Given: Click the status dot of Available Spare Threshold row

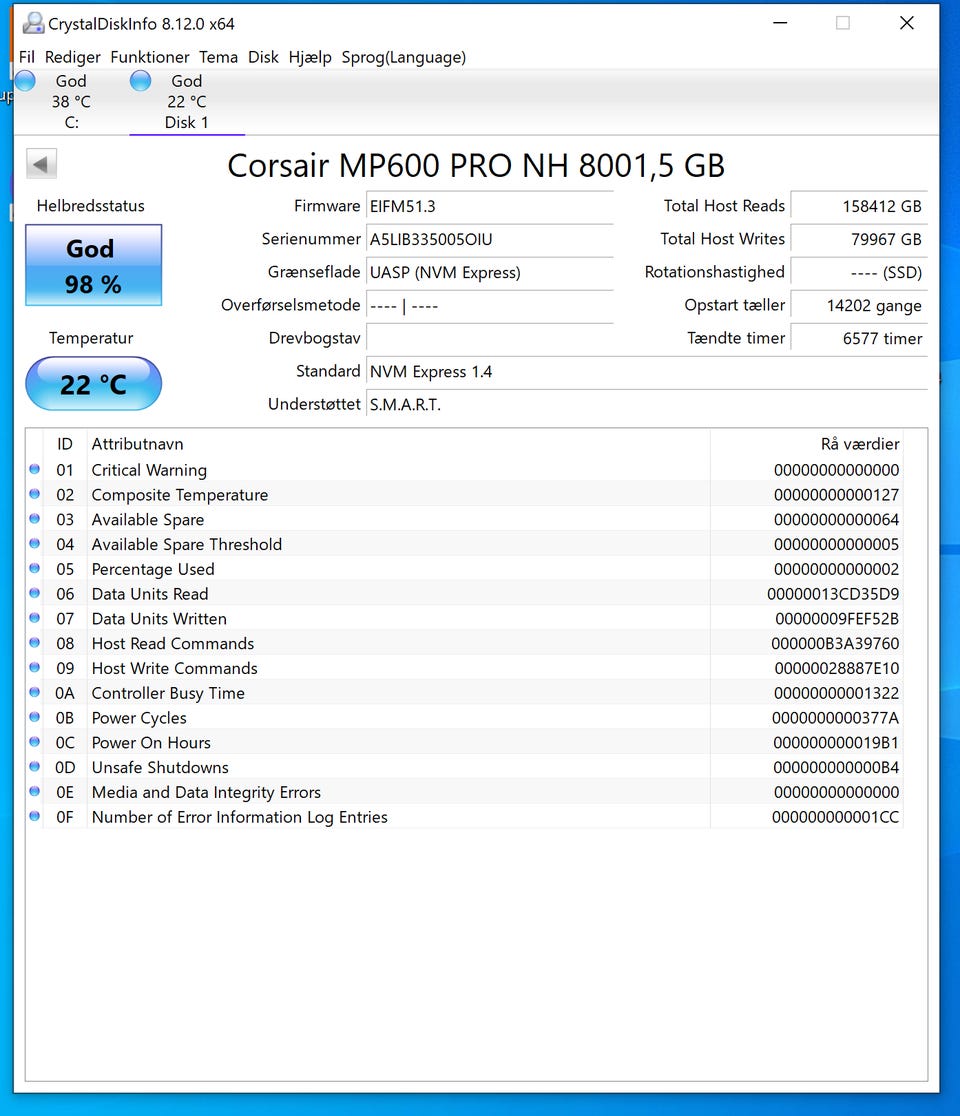Looking at the screenshot, I should coord(34,544).
